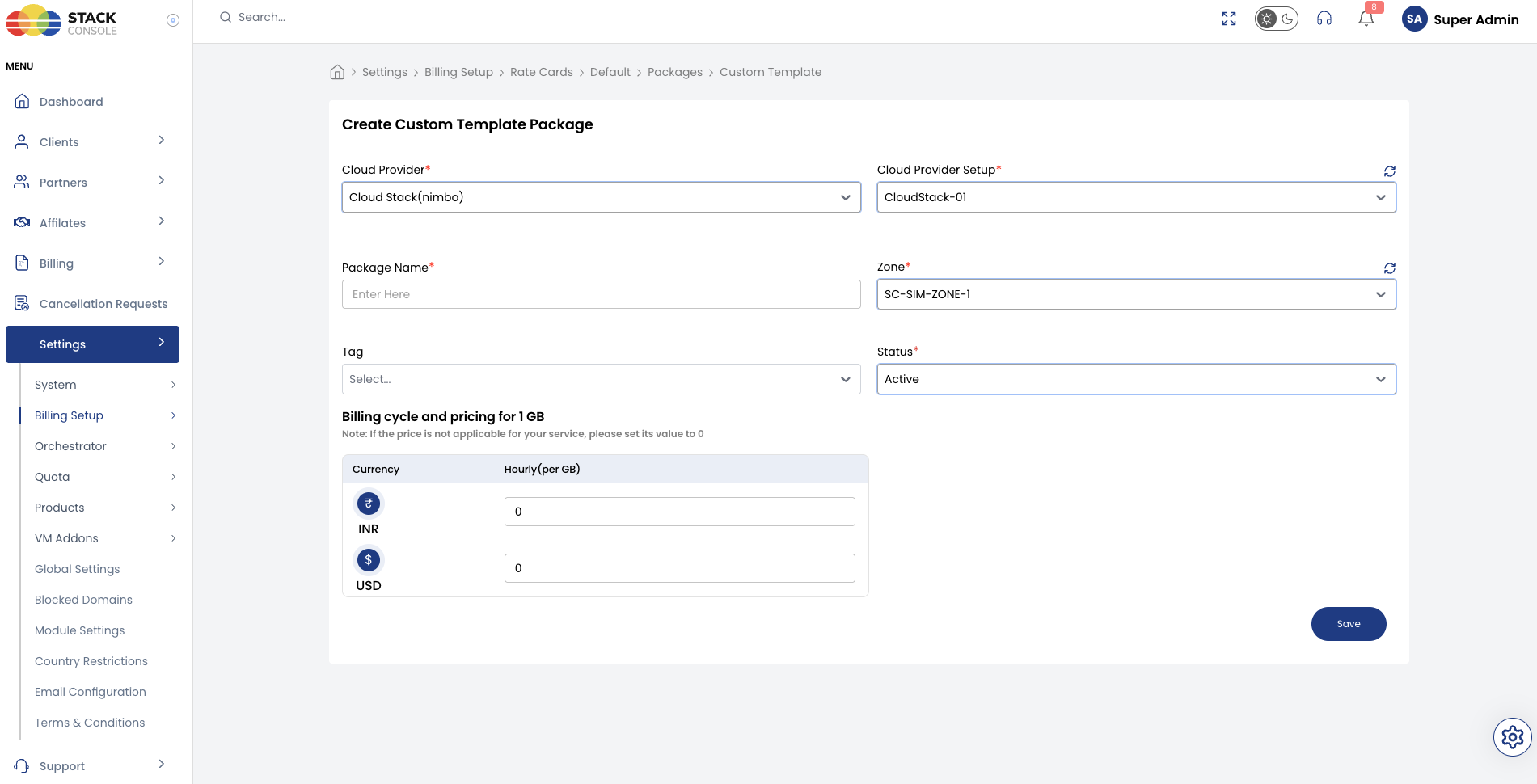This screenshot has height=784, width=1537.
Task: Click the Dashboard home icon in sidebar
Action: [23, 101]
